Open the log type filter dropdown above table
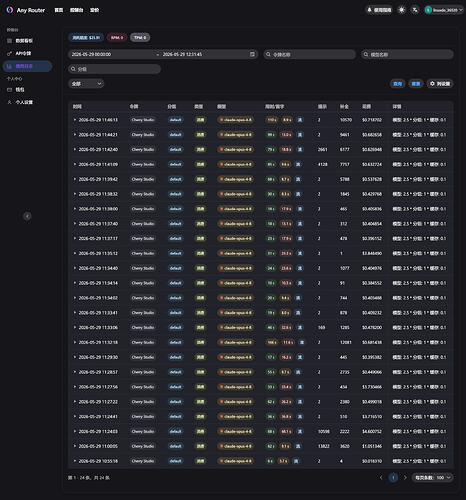466x500 pixels. (86, 84)
